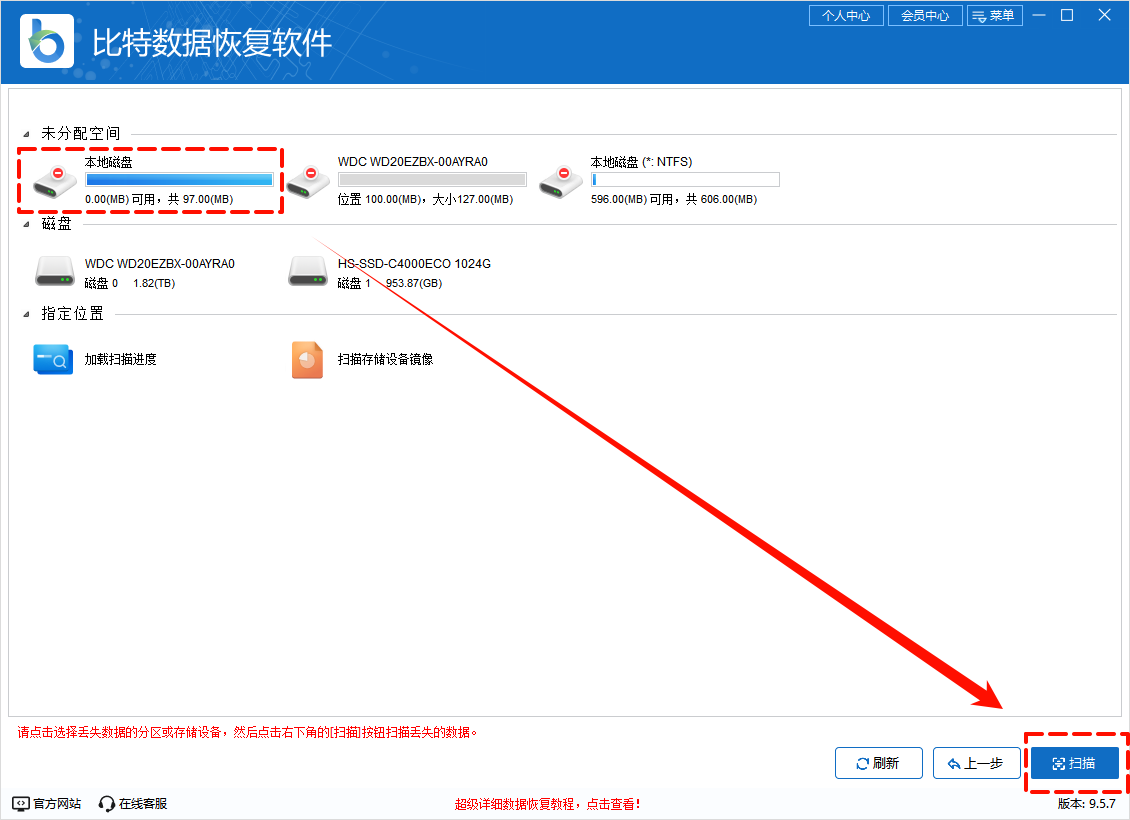Open 在线客服 online support

(133, 803)
